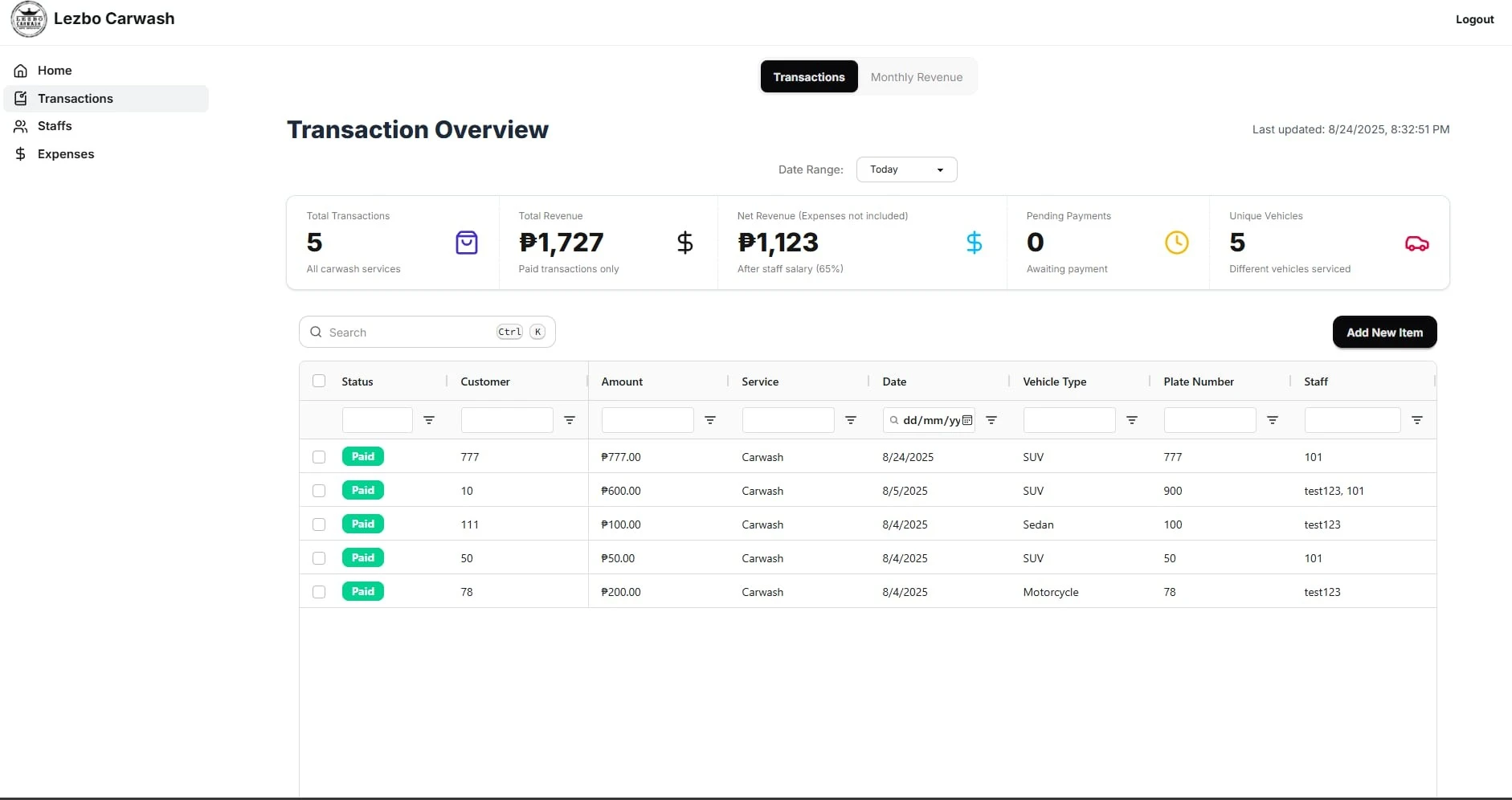1512x800 pixels.
Task: Click the Transactions sidebar icon
Action: point(20,98)
